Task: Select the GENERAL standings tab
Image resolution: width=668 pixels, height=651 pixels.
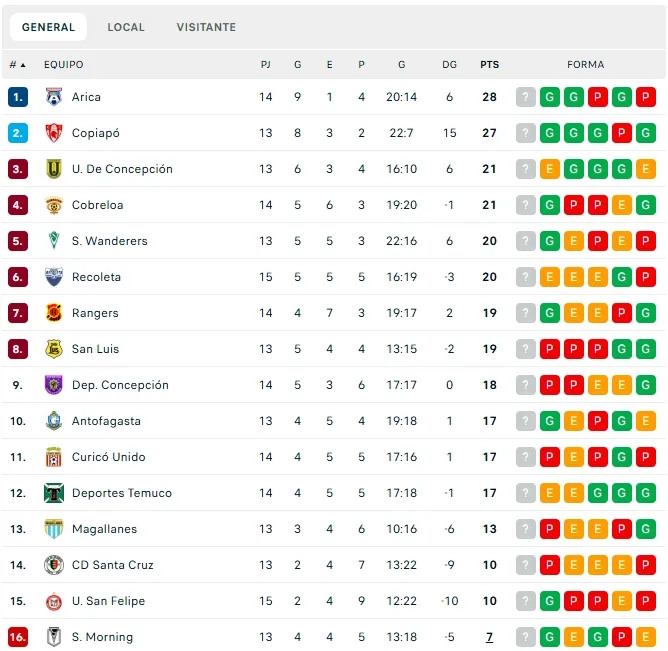Action: pos(48,27)
